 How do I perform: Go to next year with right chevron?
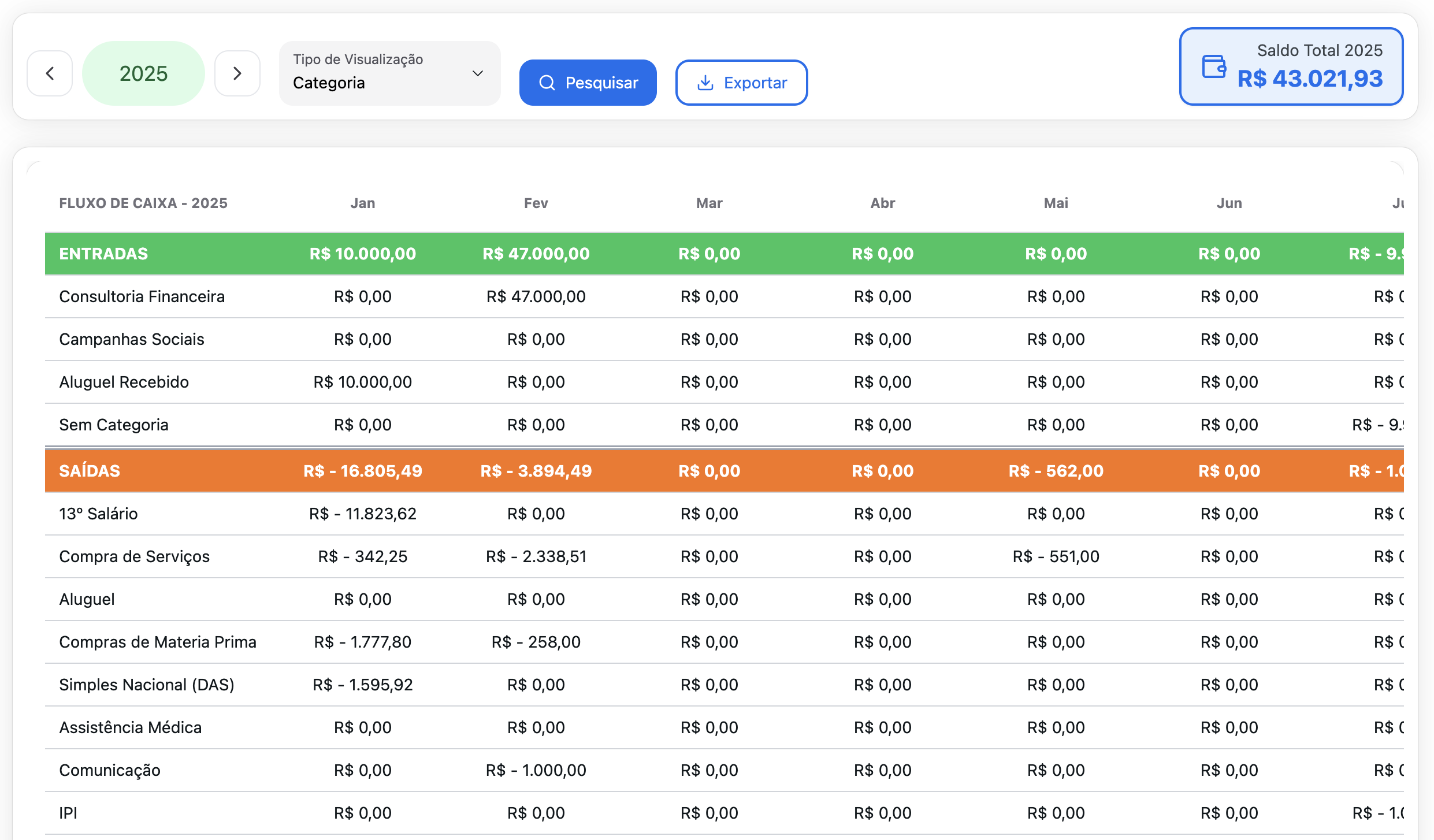click(237, 73)
